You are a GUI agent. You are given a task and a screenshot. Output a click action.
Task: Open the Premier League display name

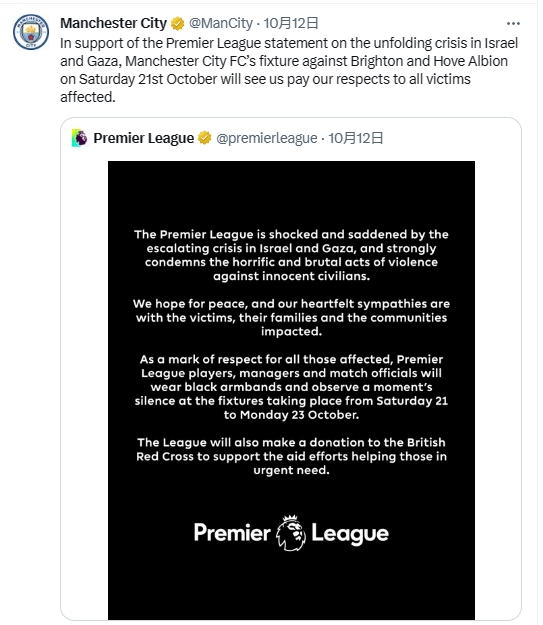[144, 138]
